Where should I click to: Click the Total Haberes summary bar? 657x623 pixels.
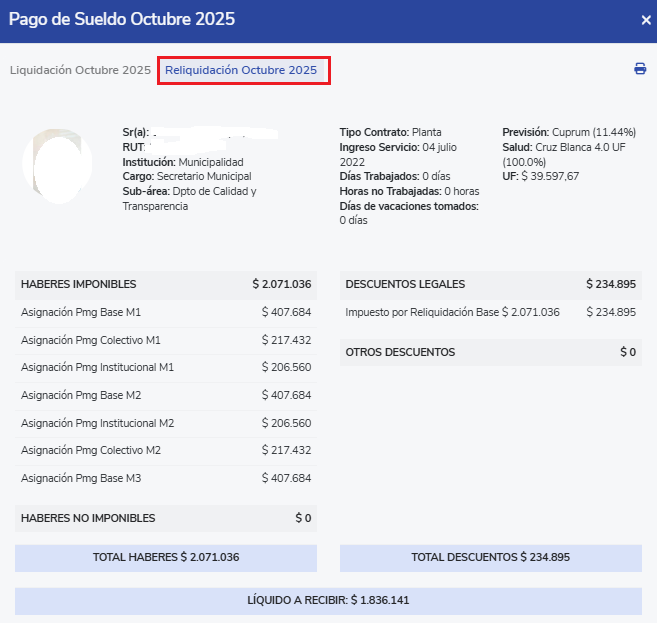166,558
